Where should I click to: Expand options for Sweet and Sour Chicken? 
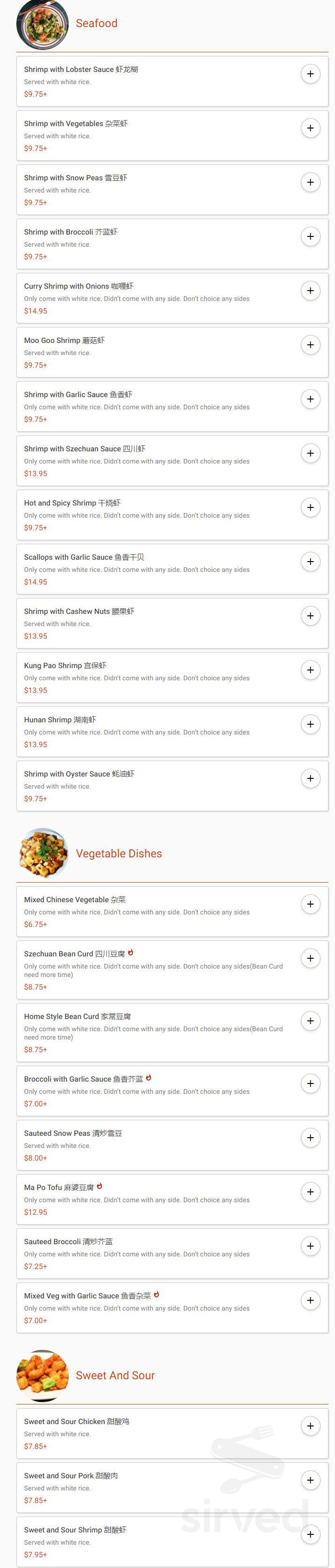tap(311, 1425)
